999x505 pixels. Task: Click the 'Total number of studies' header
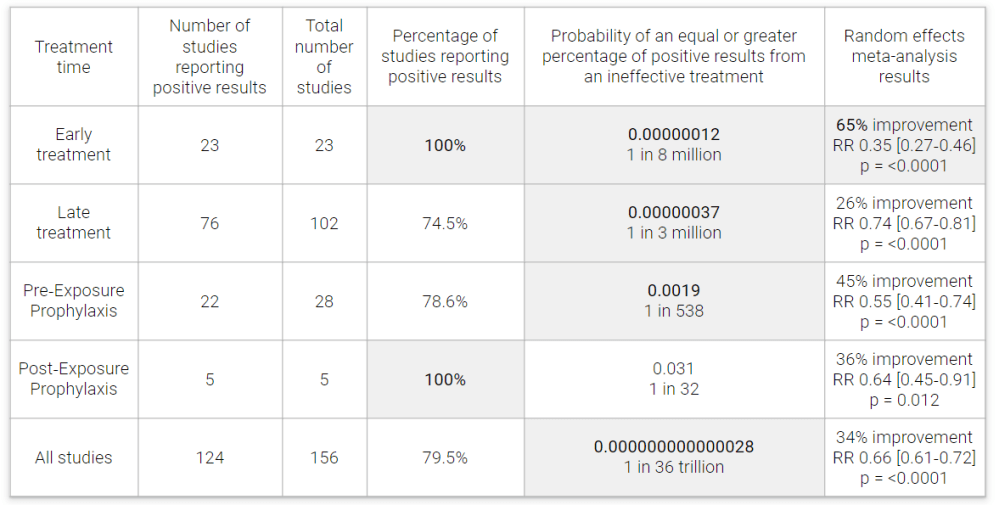(324, 57)
